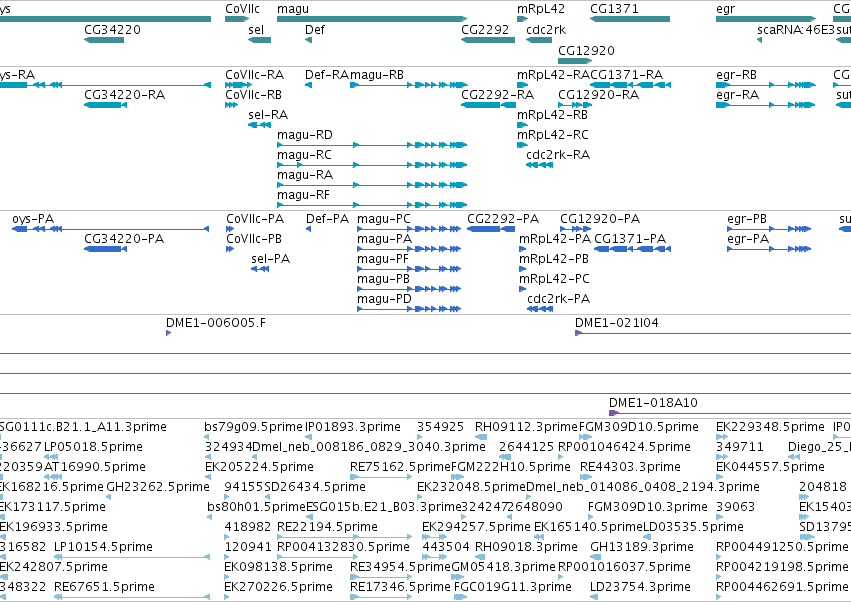
Task: Click the mRpL42-RB transcript label
Action: click(552, 115)
